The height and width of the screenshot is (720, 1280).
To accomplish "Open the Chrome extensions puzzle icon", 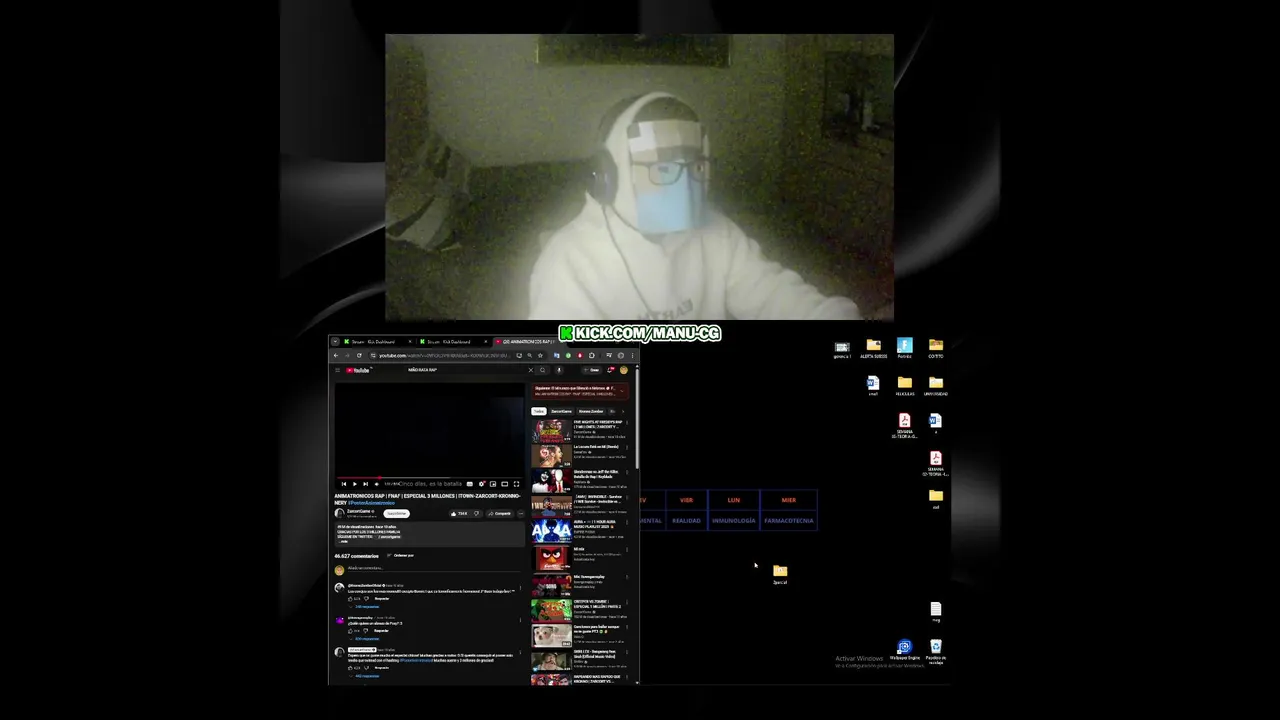I will tap(591, 355).
